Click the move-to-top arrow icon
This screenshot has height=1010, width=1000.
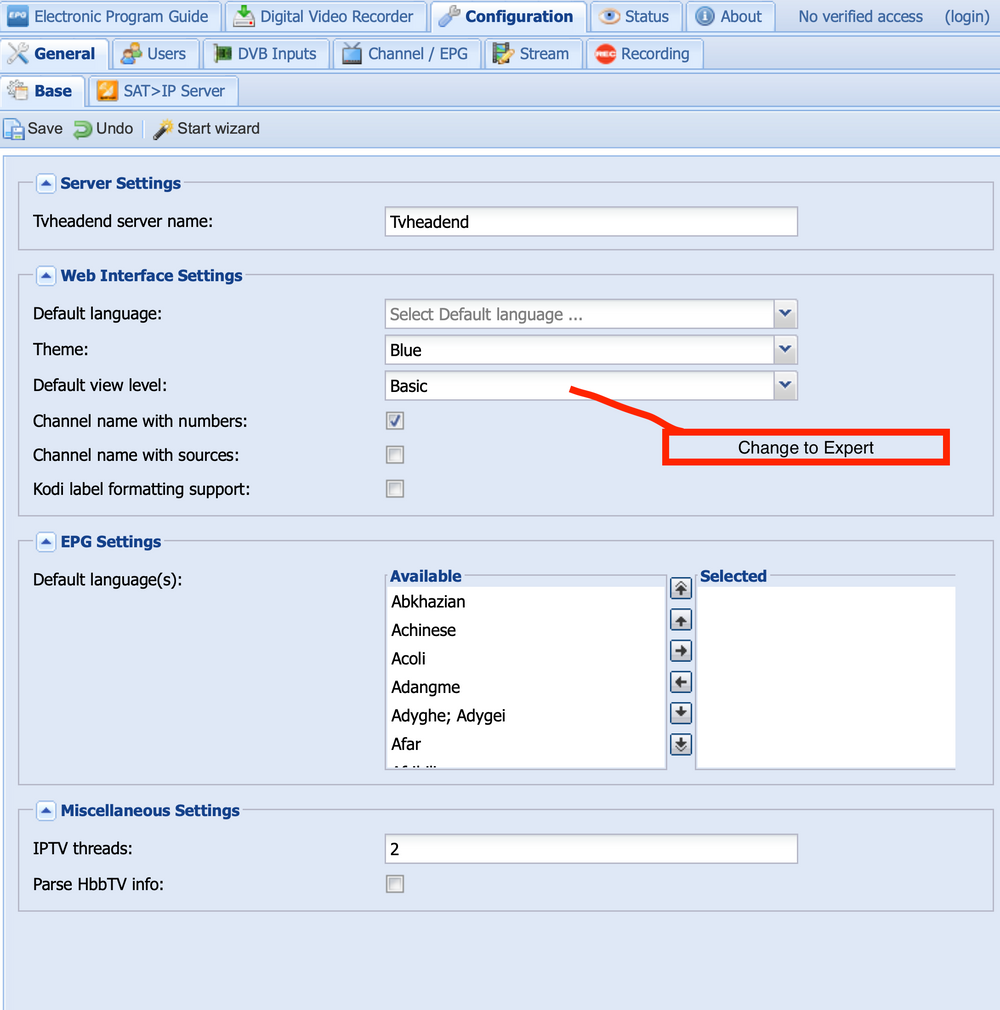(x=681, y=589)
